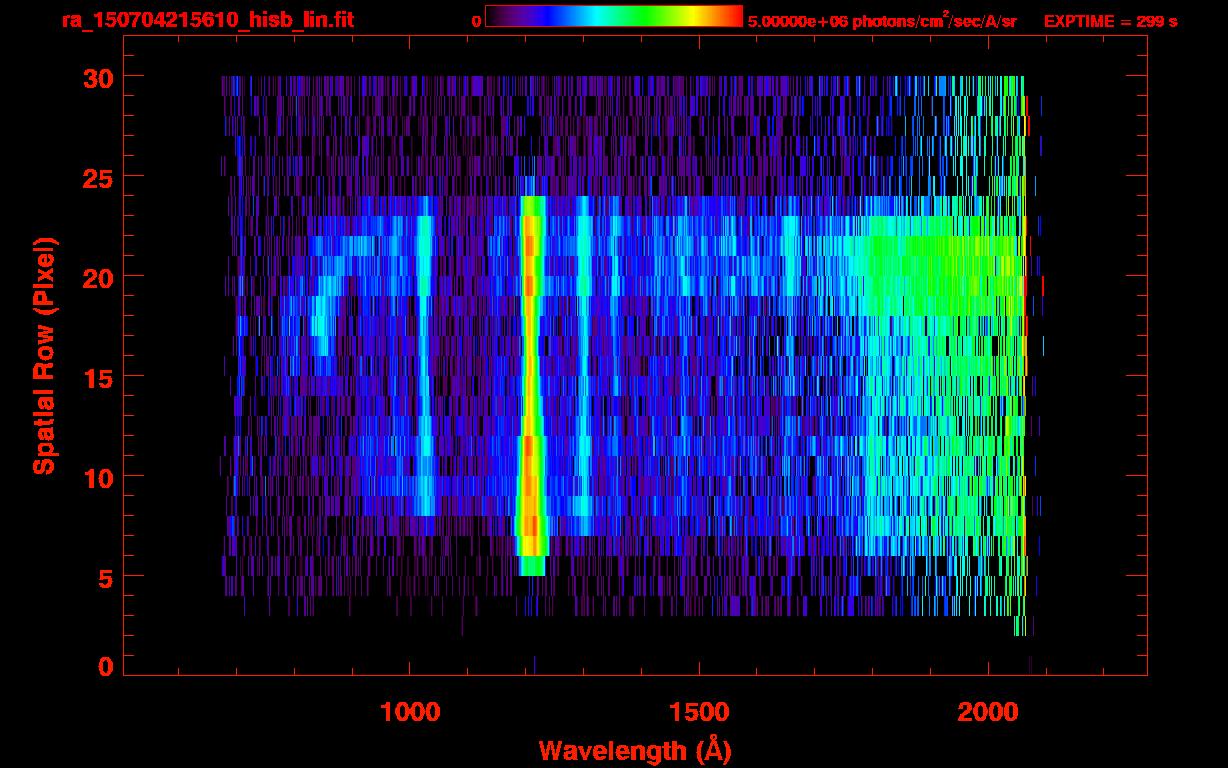Click the cyan emission line just right of 1000 Å

[x=425, y=360]
